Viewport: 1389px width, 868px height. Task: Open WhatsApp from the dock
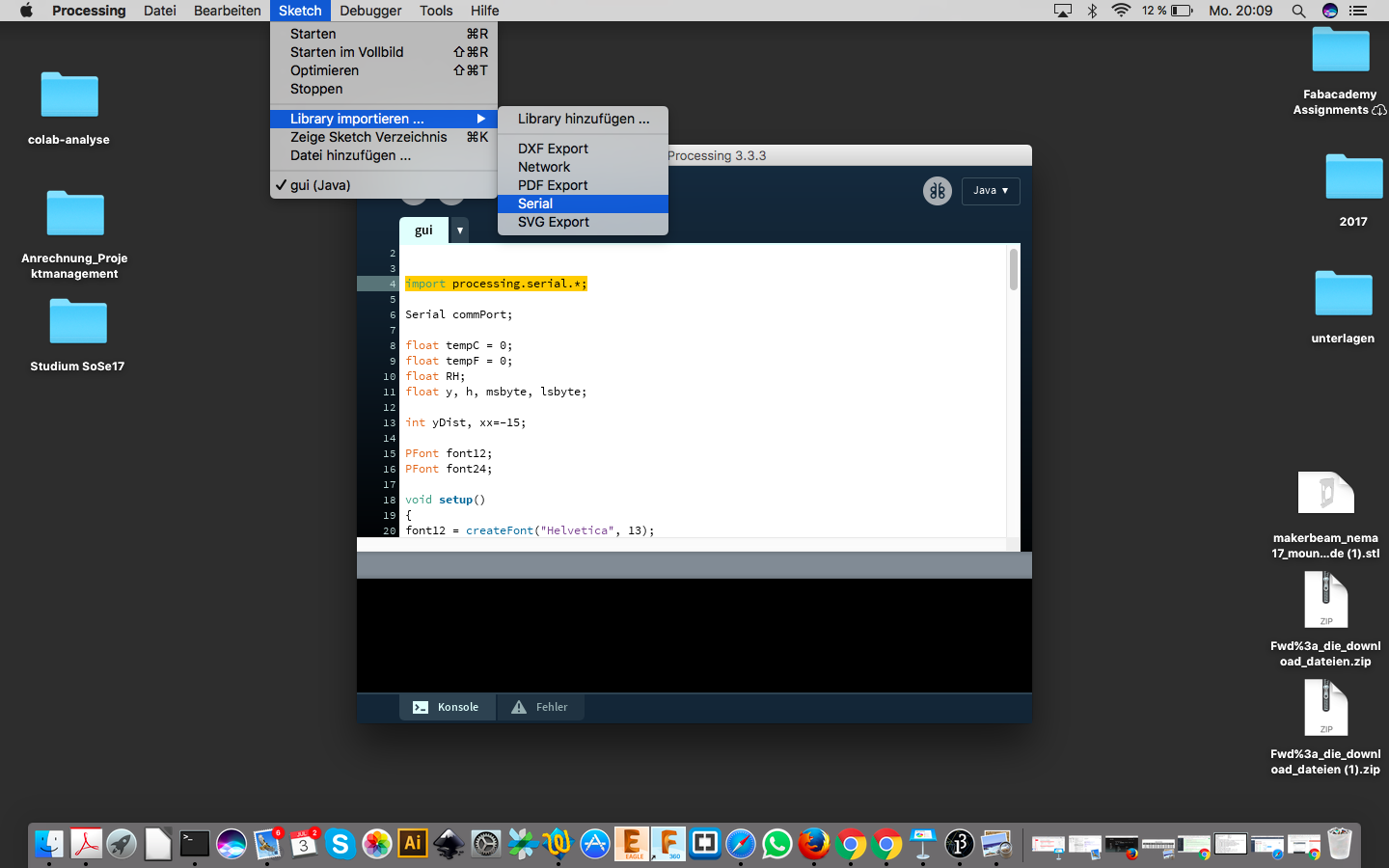coord(777,844)
